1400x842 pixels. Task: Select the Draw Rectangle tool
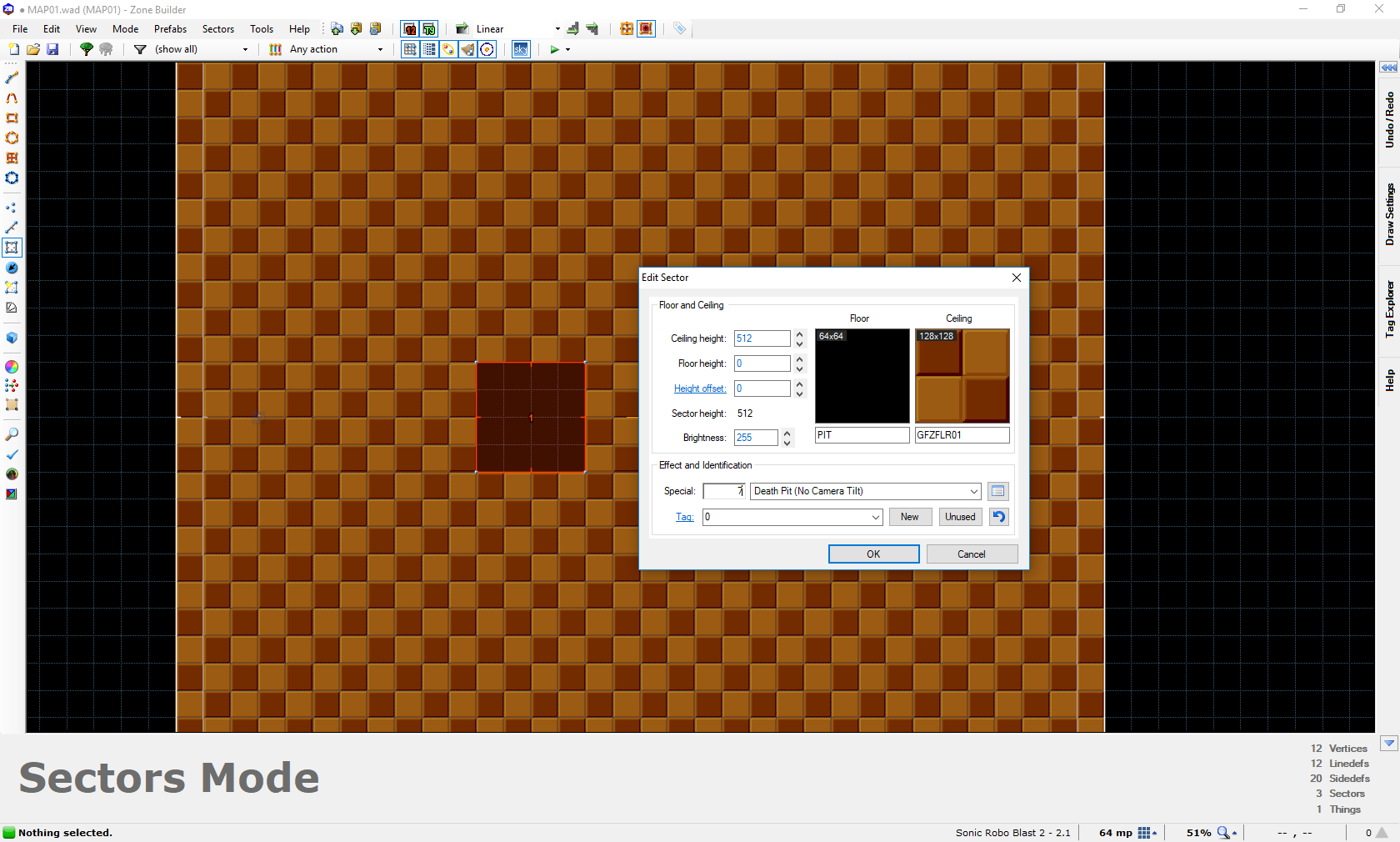click(12, 118)
